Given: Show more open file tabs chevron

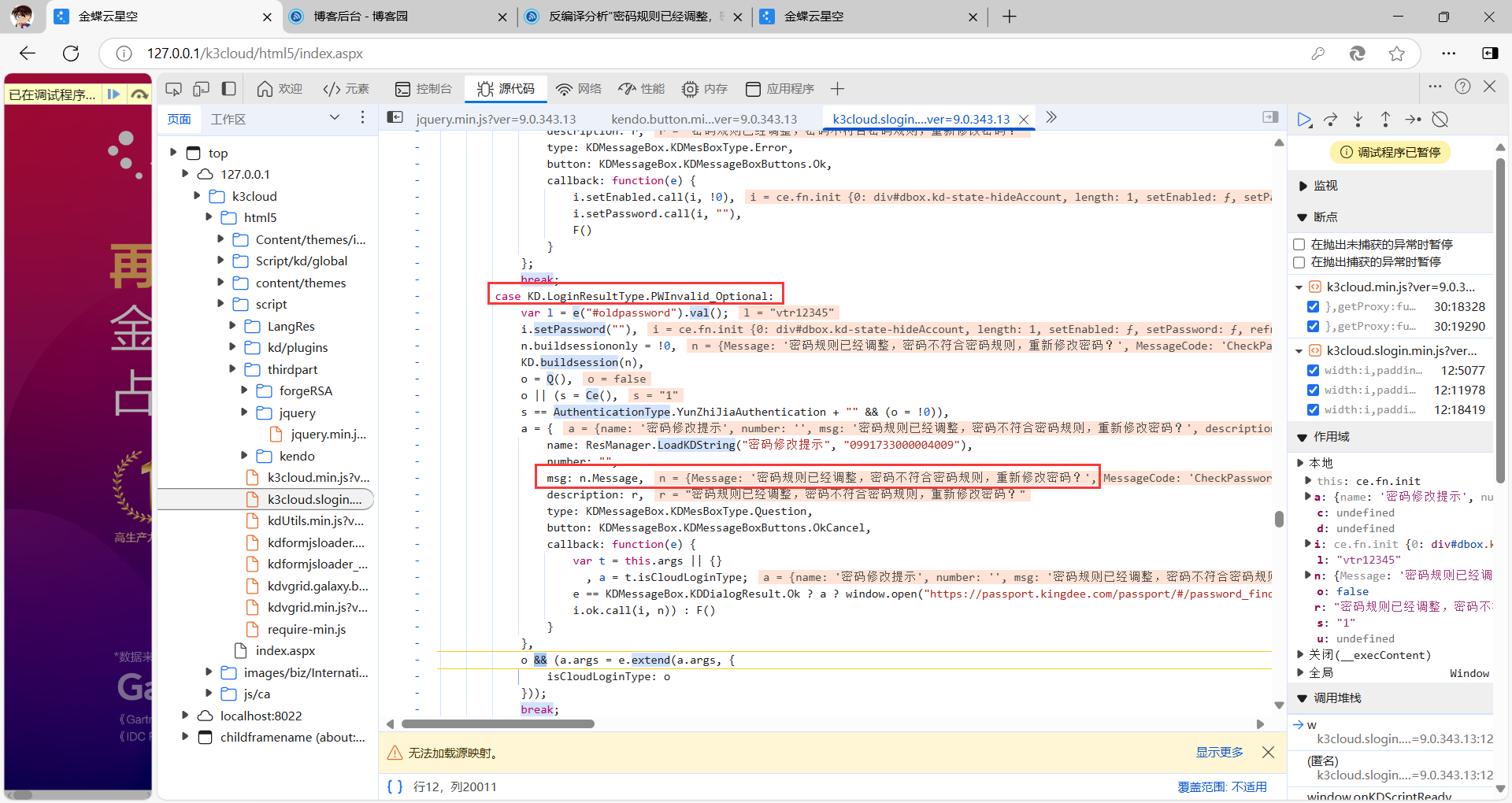Looking at the screenshot, I should (1051, 117).
